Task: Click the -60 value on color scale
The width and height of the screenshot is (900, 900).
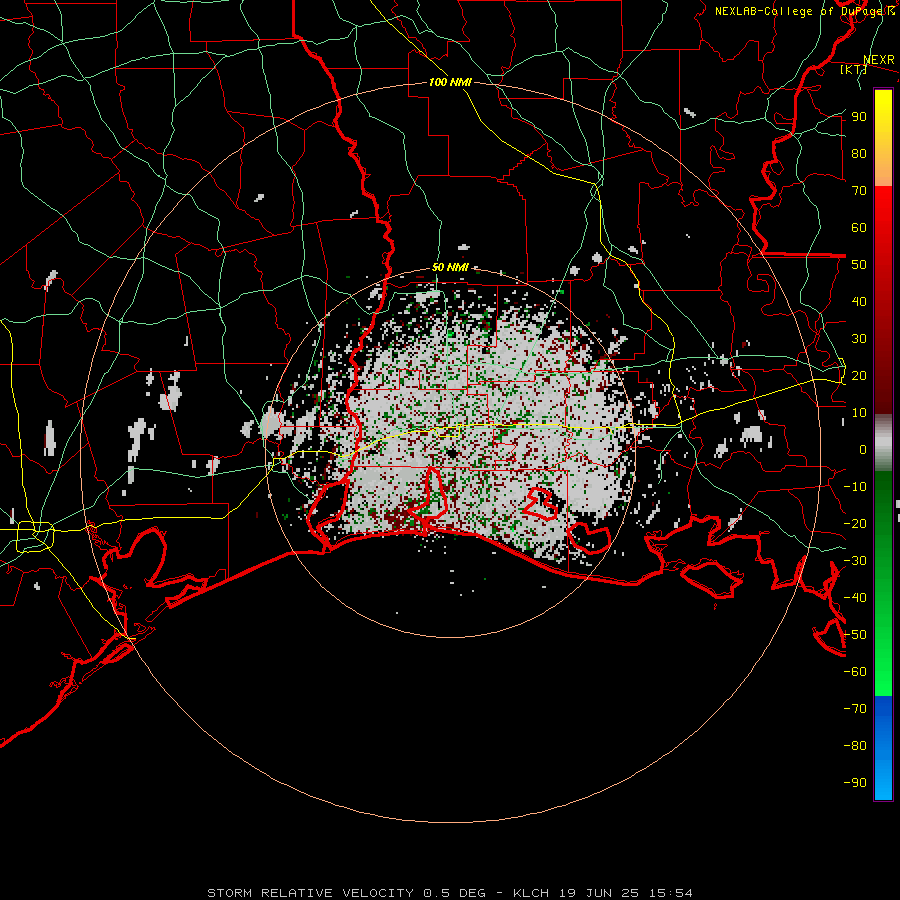Action: (855, 672)
